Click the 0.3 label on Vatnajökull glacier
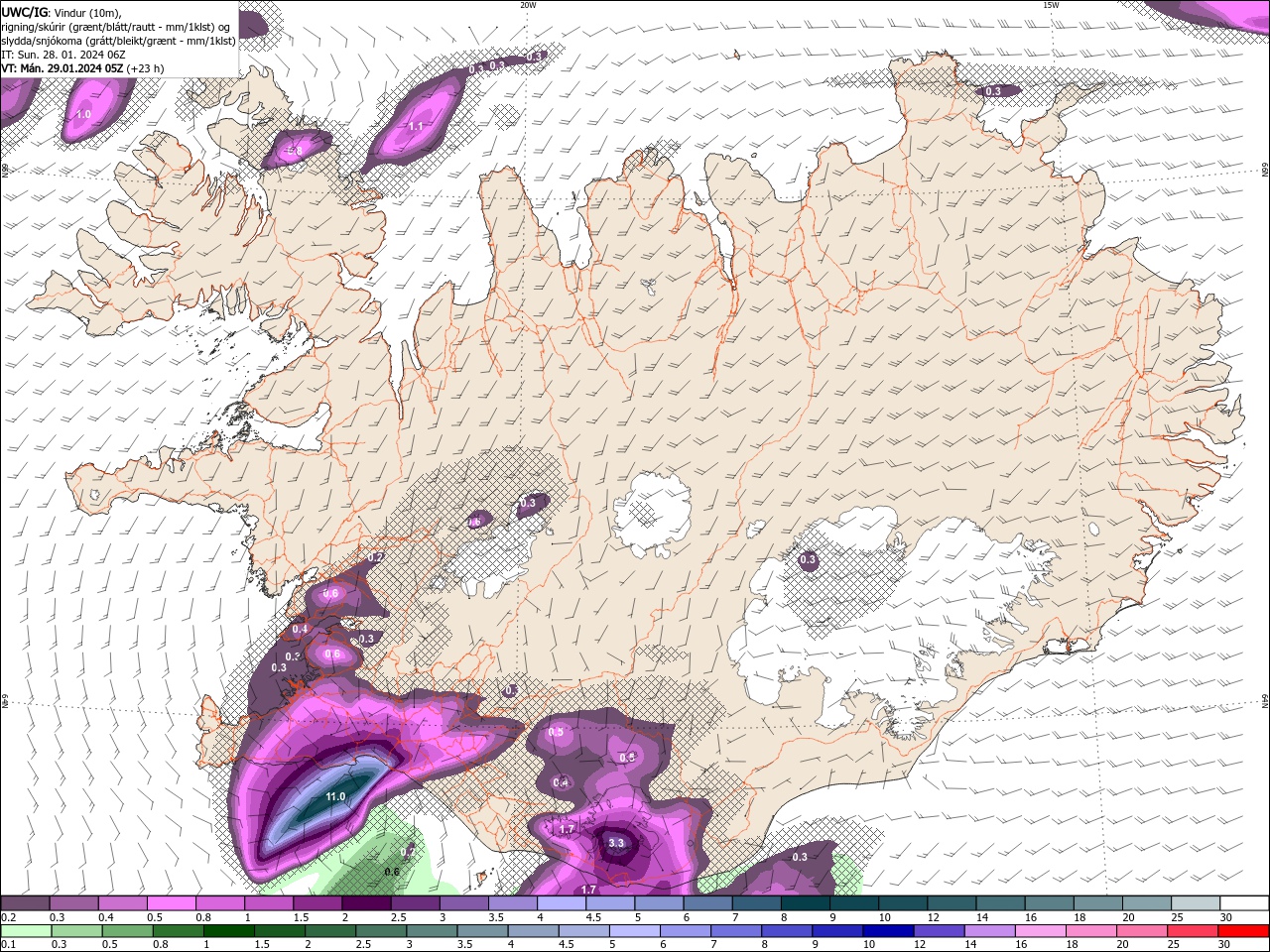 [x=808, y=560]
